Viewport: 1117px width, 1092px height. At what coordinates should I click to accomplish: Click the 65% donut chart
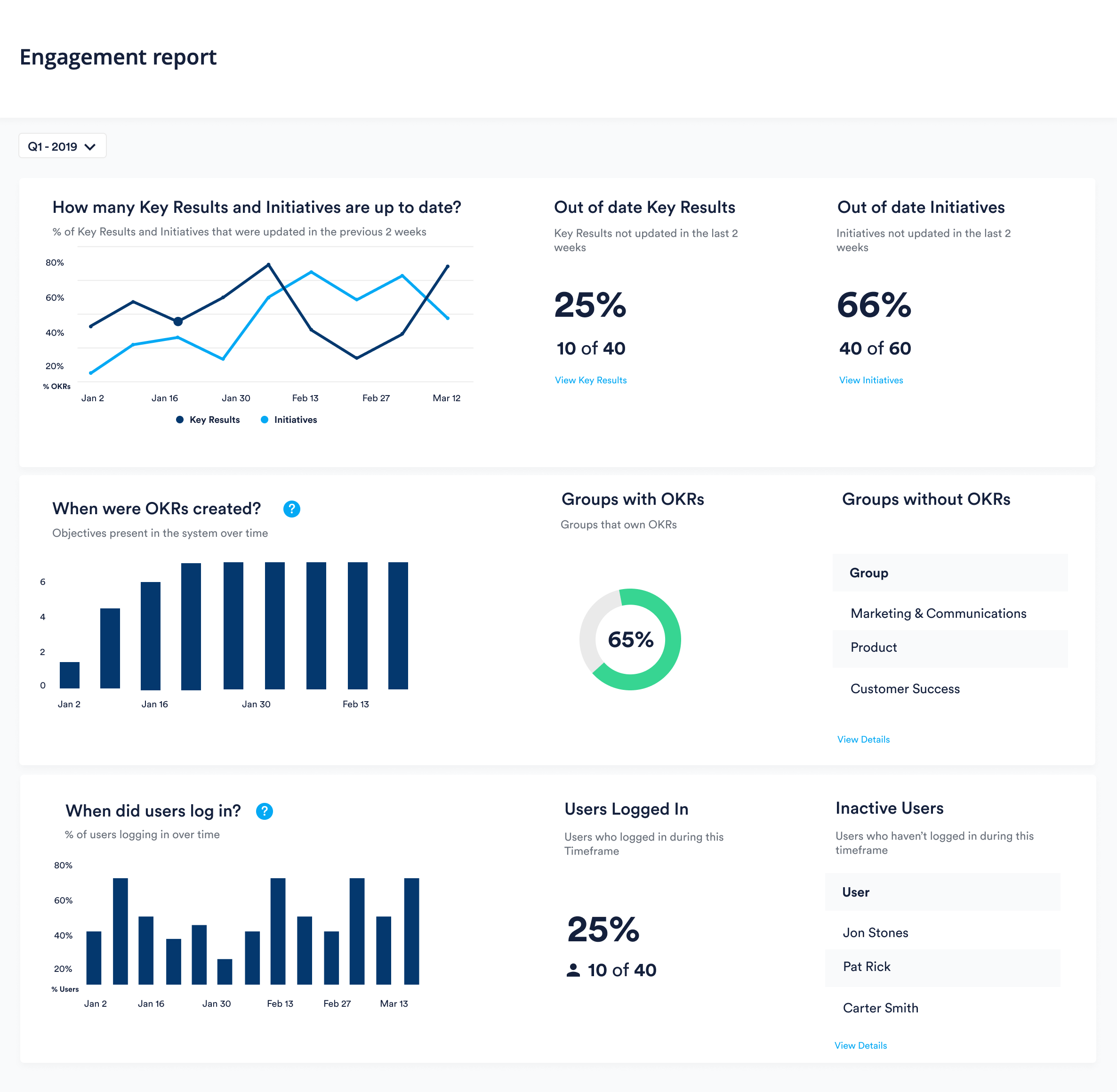click(x=630, y=639)
